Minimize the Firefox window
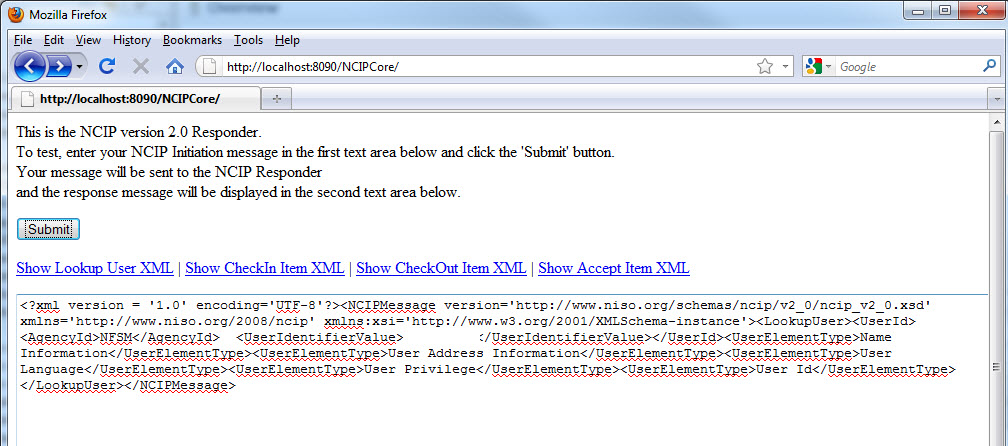1008x446 pixels. click(x=919, y=10)
